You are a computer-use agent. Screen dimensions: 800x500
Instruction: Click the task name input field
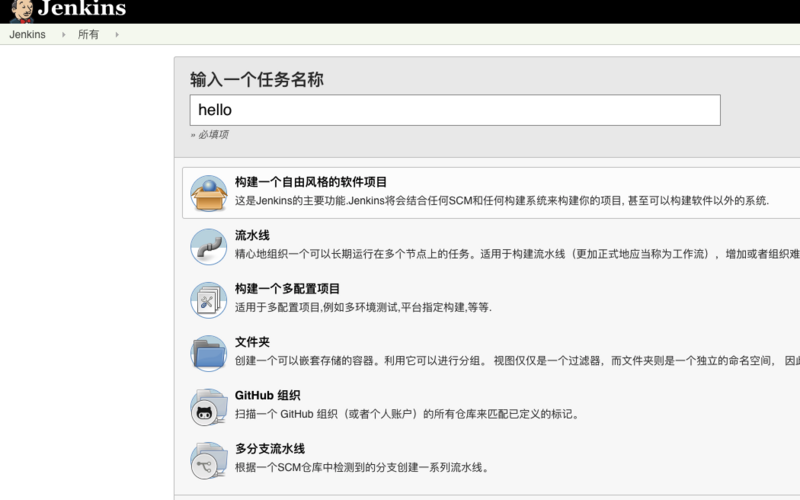click(455, 110)
